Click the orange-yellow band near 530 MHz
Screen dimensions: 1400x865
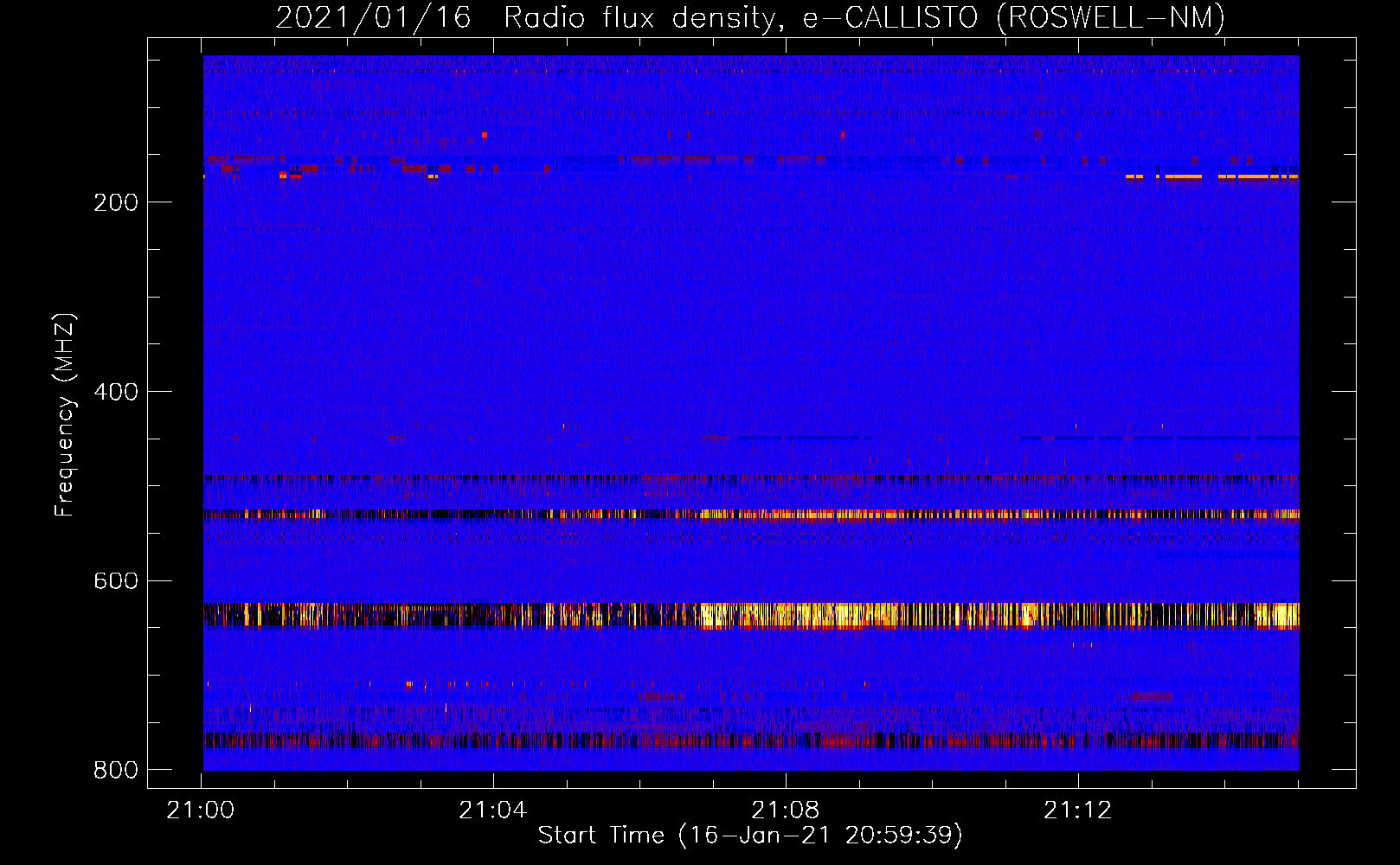(751, 515)
